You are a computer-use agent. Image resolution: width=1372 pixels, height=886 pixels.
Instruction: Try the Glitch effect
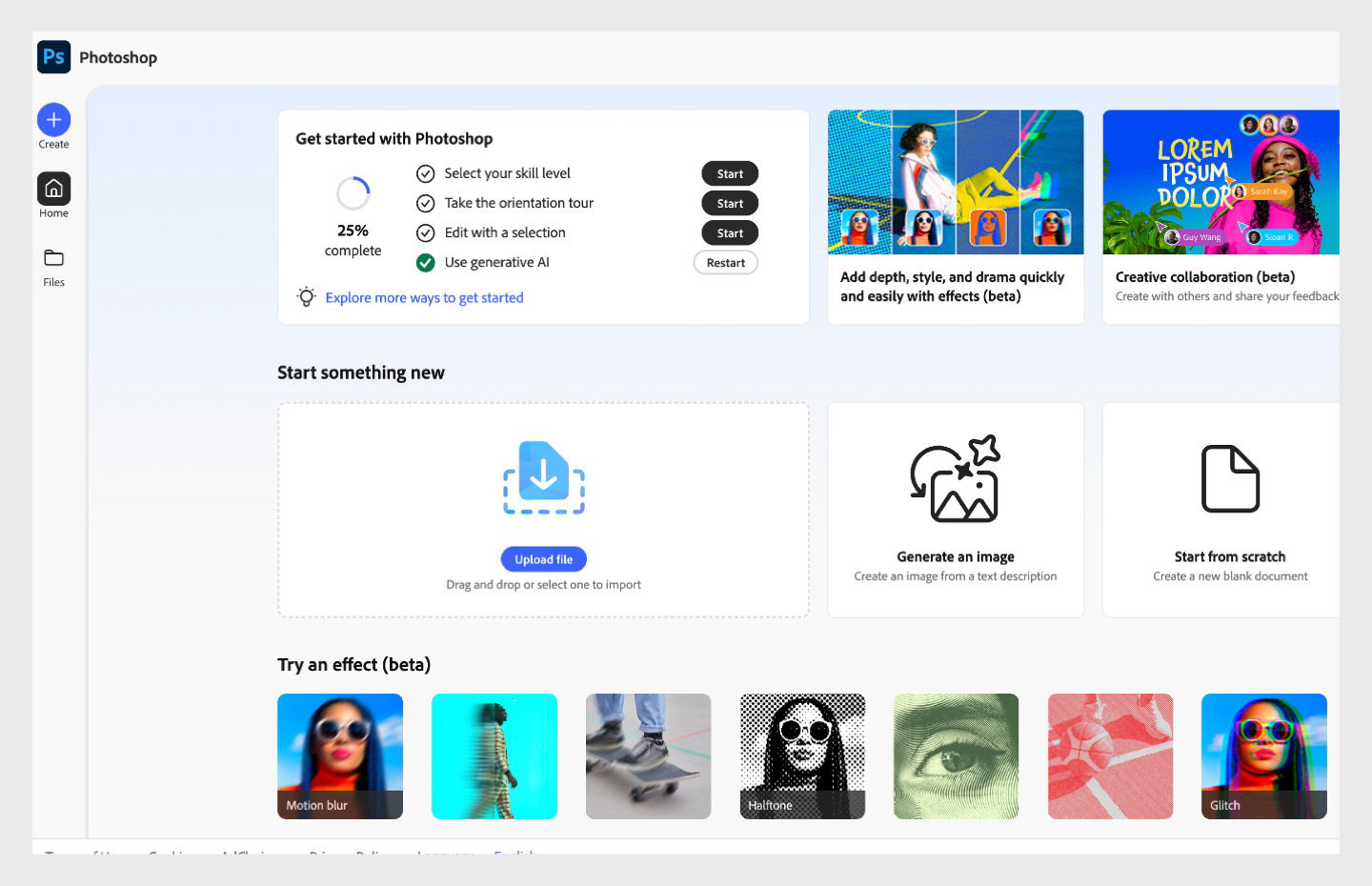[1263, 755]
